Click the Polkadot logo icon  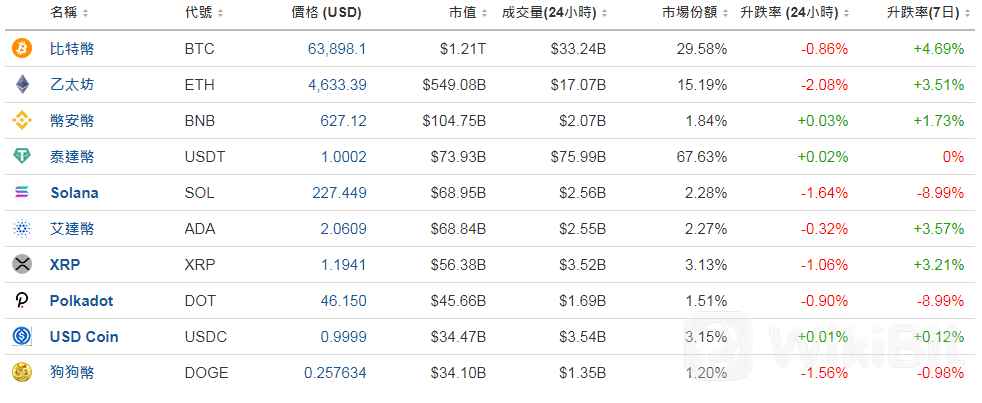point(22,301)
